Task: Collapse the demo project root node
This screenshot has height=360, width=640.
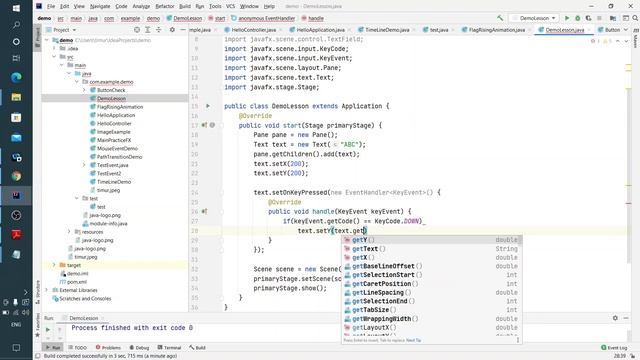Action: click(x=47, y=40)
